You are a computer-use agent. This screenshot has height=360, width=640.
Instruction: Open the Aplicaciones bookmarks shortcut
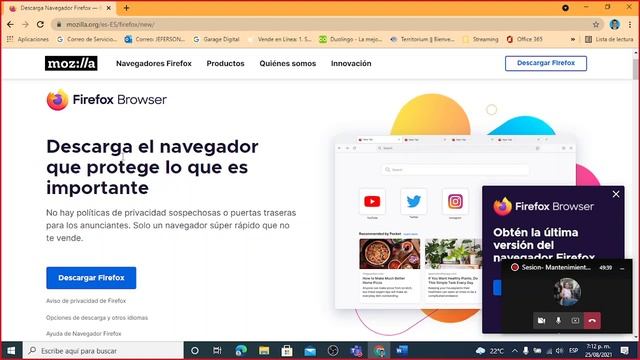pos(28,39)
